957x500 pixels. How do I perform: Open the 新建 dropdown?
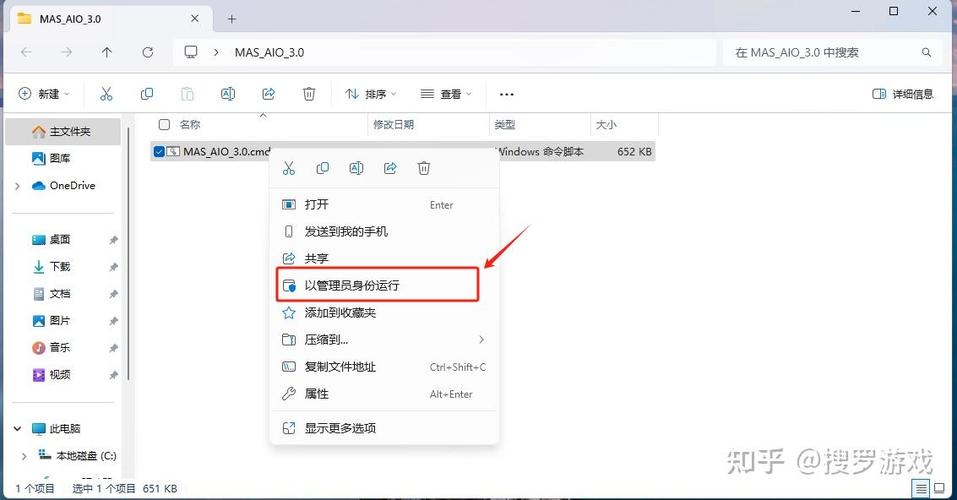pyautogui.click(x=45, y=94)
